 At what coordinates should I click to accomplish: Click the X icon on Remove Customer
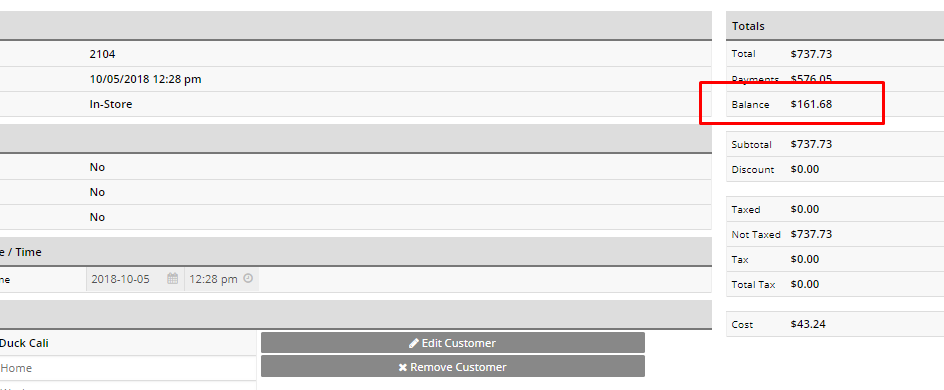[403, 367]
